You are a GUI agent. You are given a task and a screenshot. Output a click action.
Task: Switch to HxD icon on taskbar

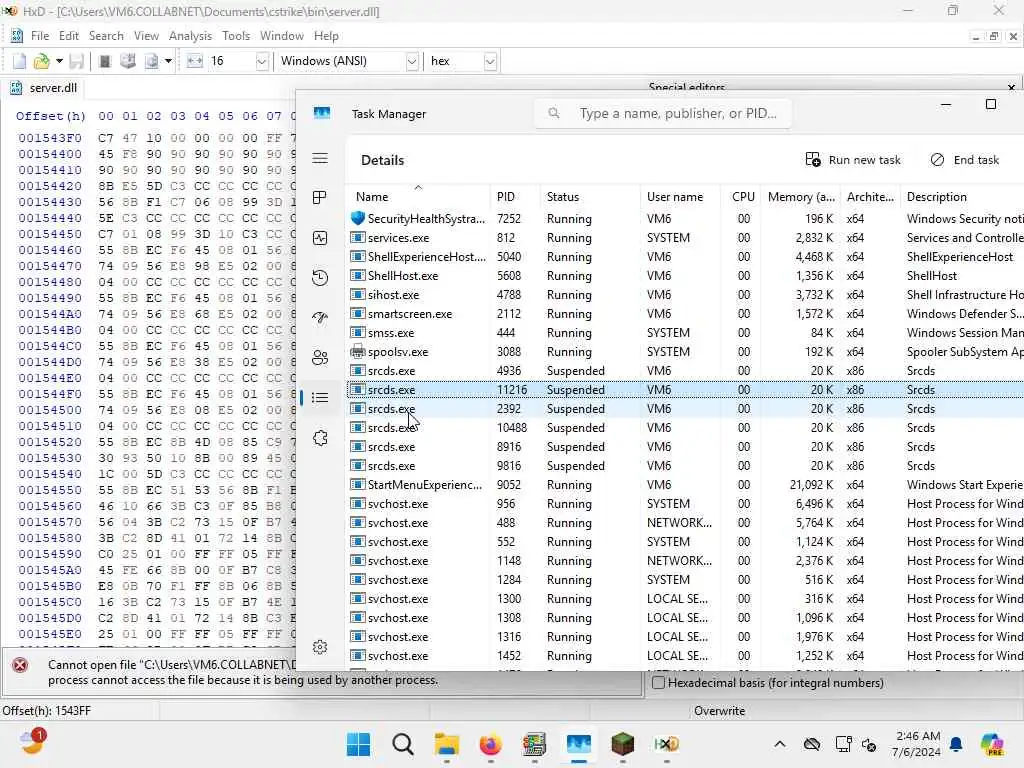[x=667, y=744]
